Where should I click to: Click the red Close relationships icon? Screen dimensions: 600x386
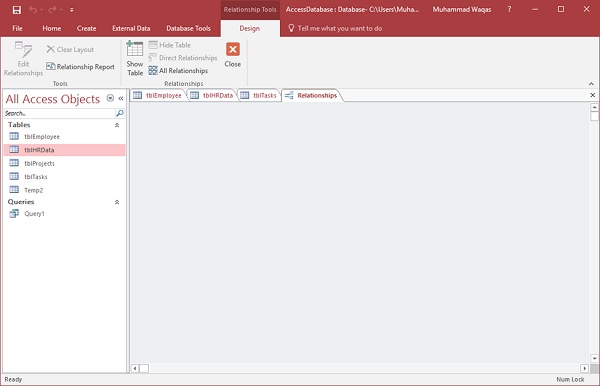[x=233, y=49]
